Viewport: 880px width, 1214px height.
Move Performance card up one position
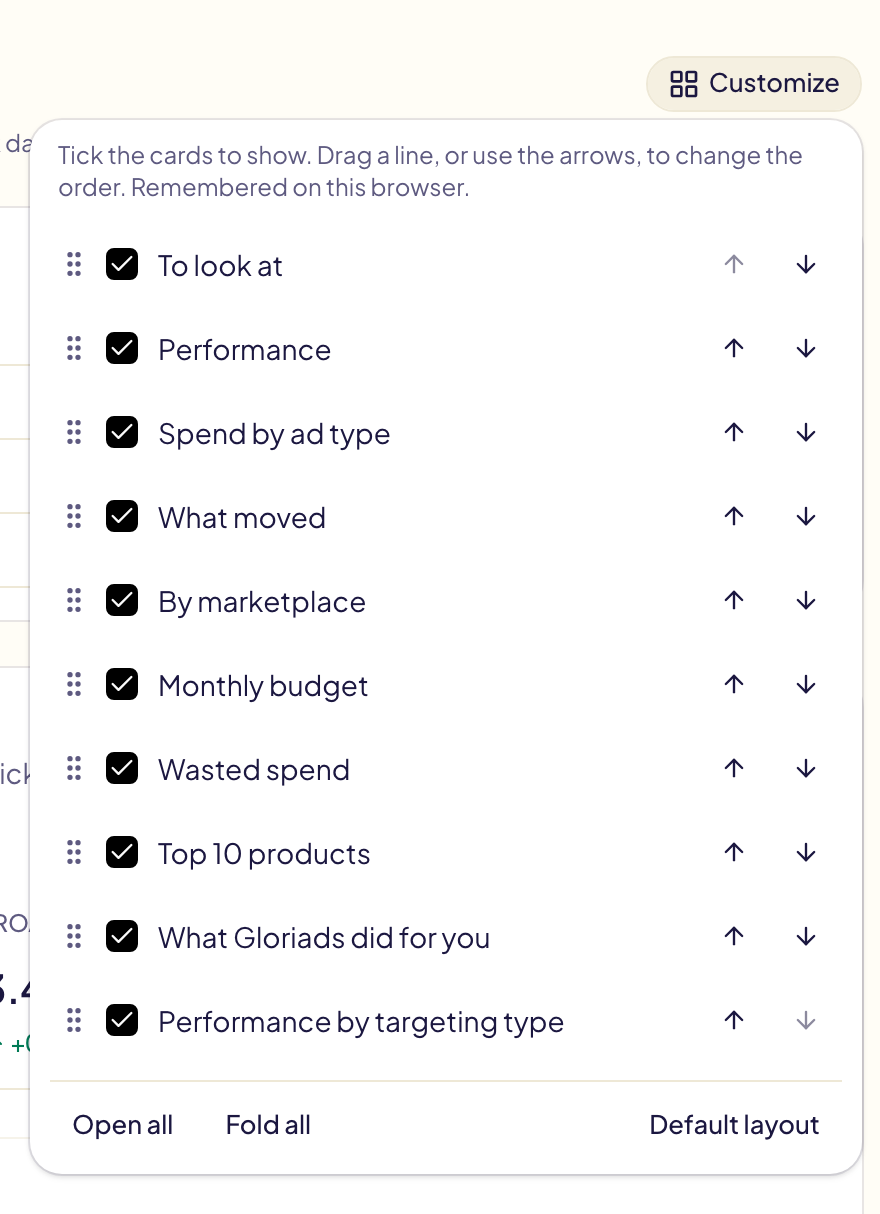[734, 348]
